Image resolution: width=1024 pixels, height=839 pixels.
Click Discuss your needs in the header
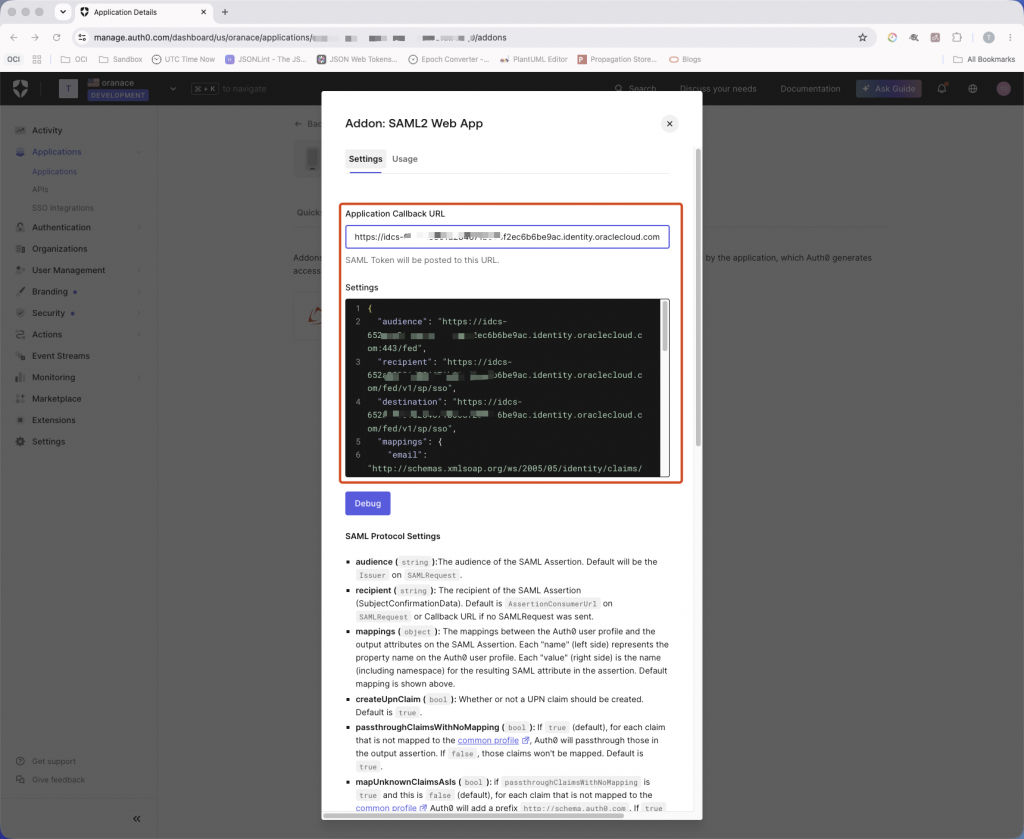click(x=718, y=89)
